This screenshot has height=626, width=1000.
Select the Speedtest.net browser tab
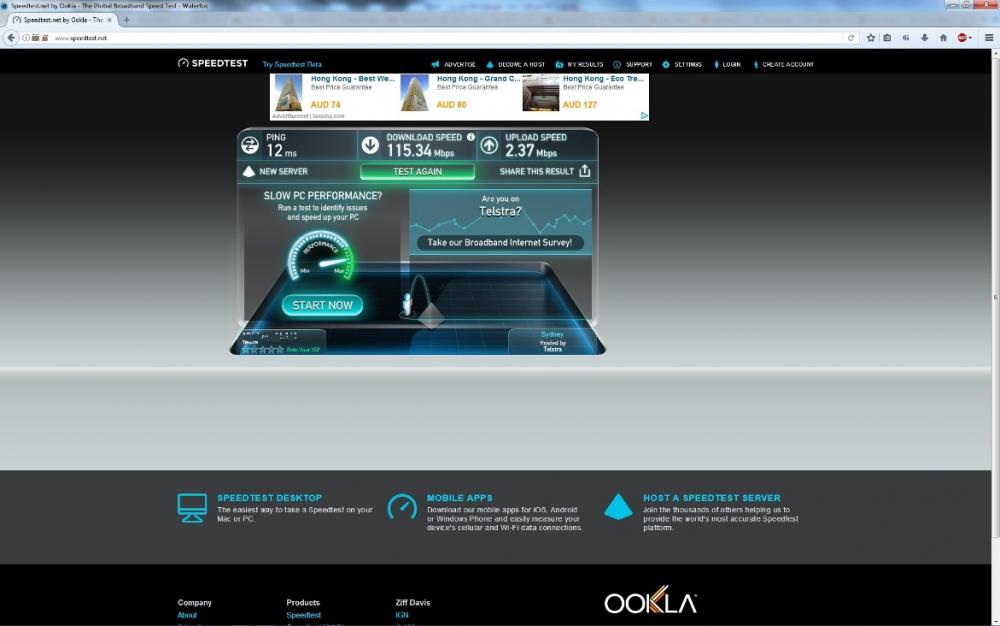[x=61, y=20]
